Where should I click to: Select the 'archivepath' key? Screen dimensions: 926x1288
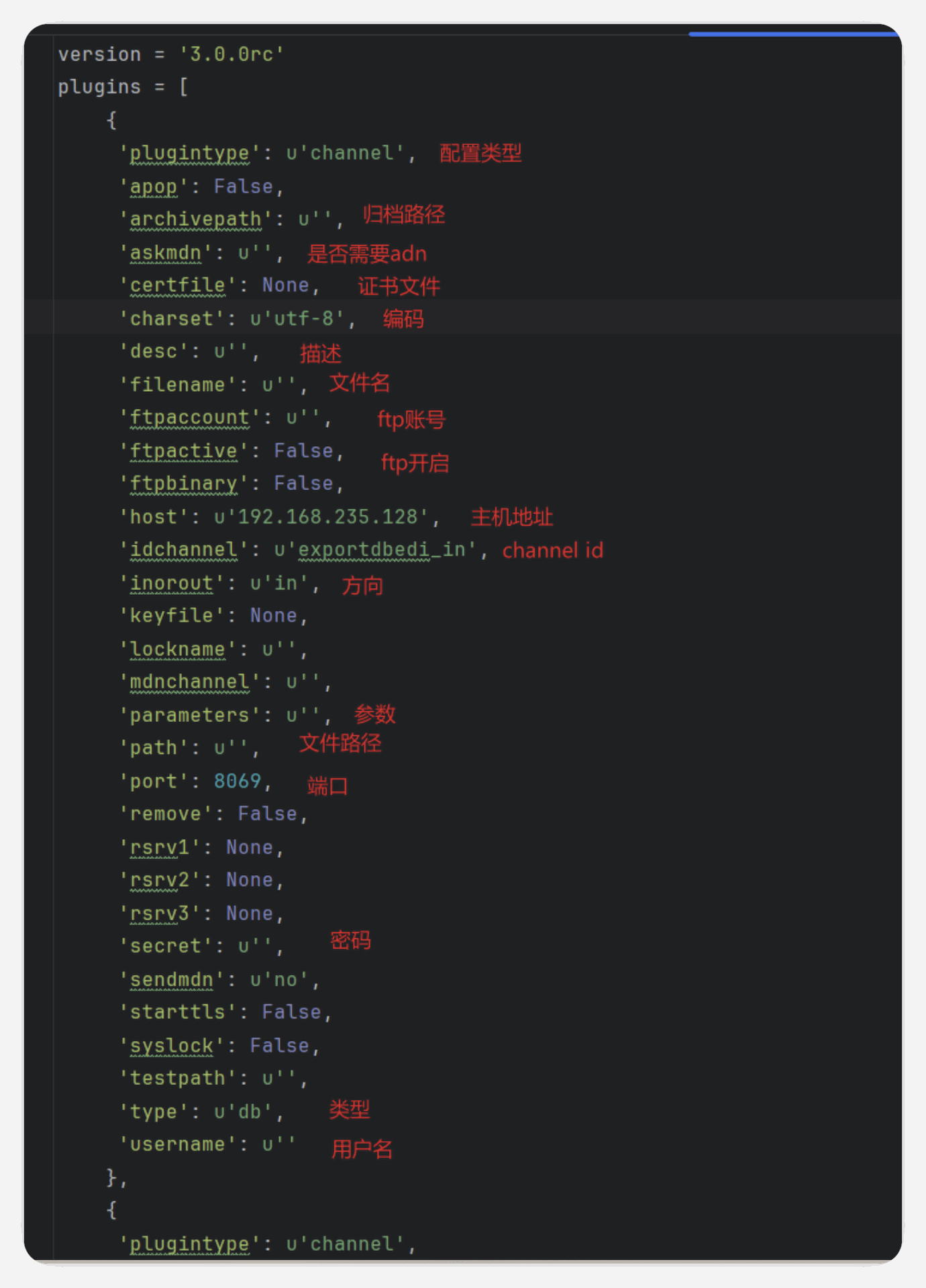195,219
